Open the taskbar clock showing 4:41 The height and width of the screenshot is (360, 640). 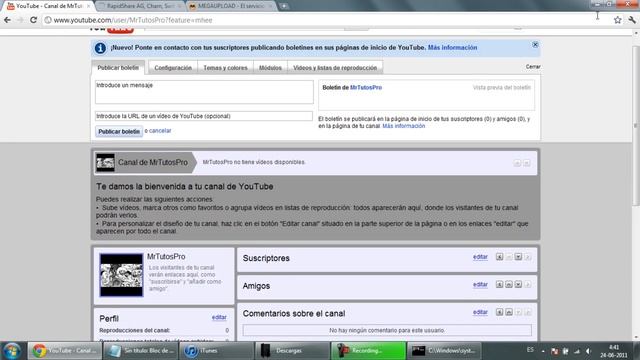click(x=614, y=351)
